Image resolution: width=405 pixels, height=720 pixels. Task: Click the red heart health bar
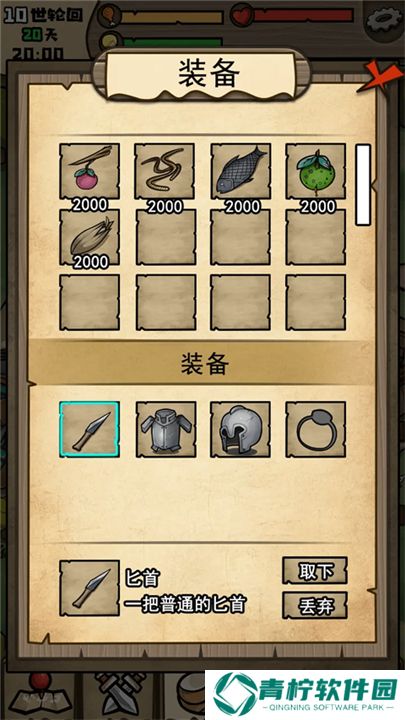tap(293, 15)
